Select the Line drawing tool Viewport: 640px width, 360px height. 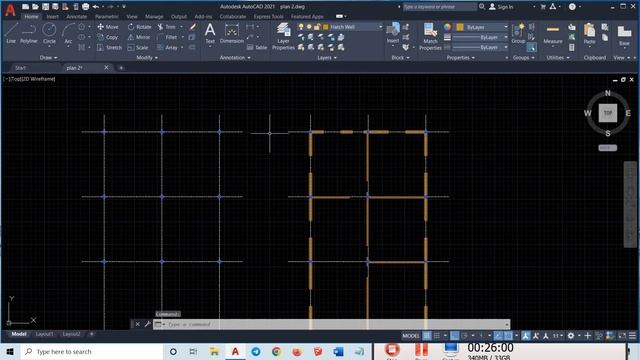coord(11,33)
